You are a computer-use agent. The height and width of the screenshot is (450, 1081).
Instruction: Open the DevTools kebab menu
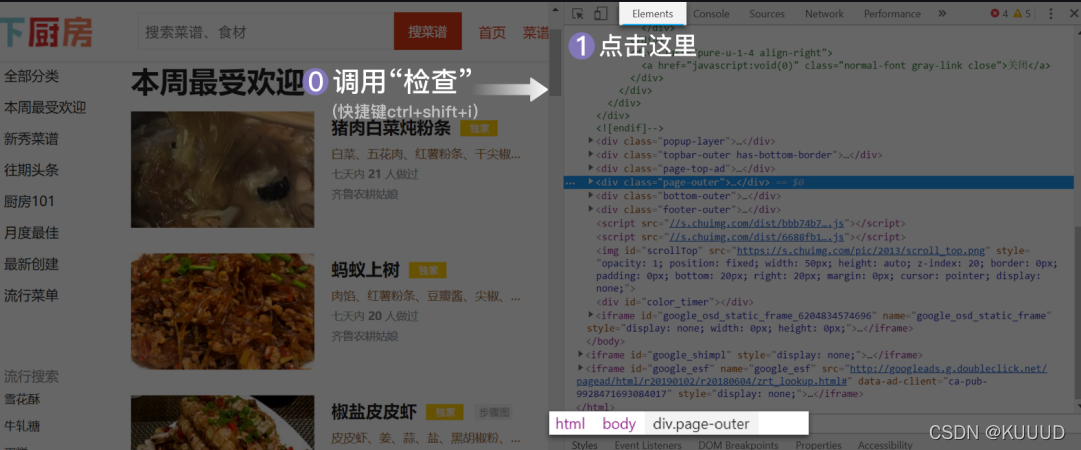1051,14
